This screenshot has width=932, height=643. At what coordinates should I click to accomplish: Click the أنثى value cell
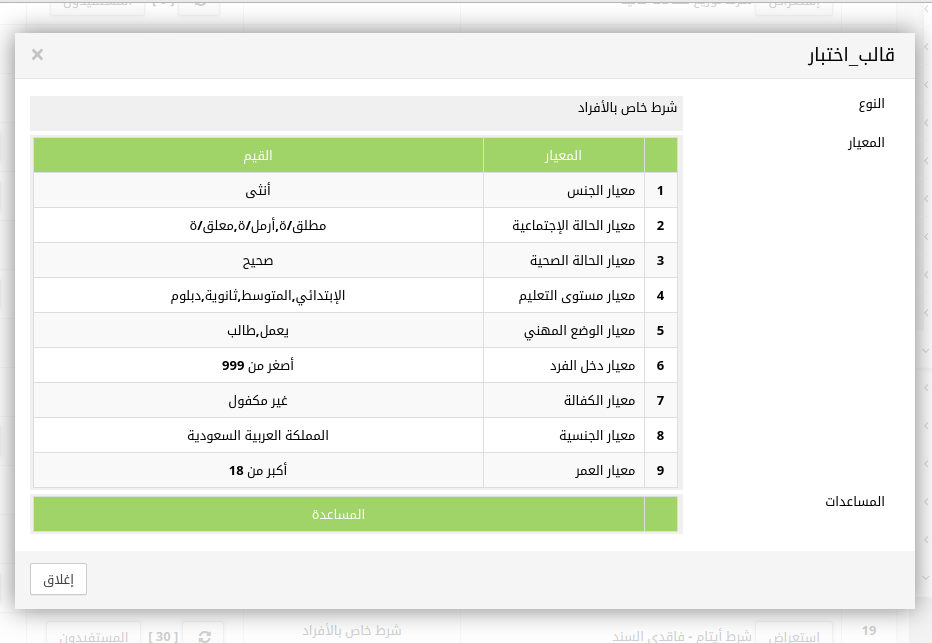click(x=258, y=190)
